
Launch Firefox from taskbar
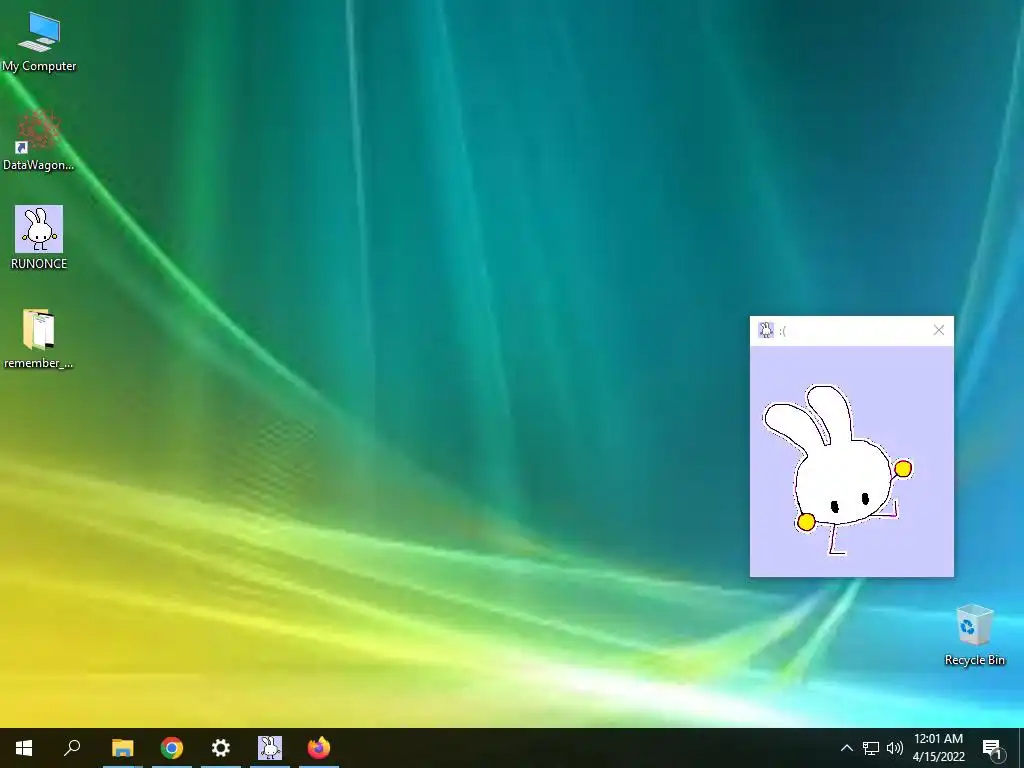[x=319, y=748]
